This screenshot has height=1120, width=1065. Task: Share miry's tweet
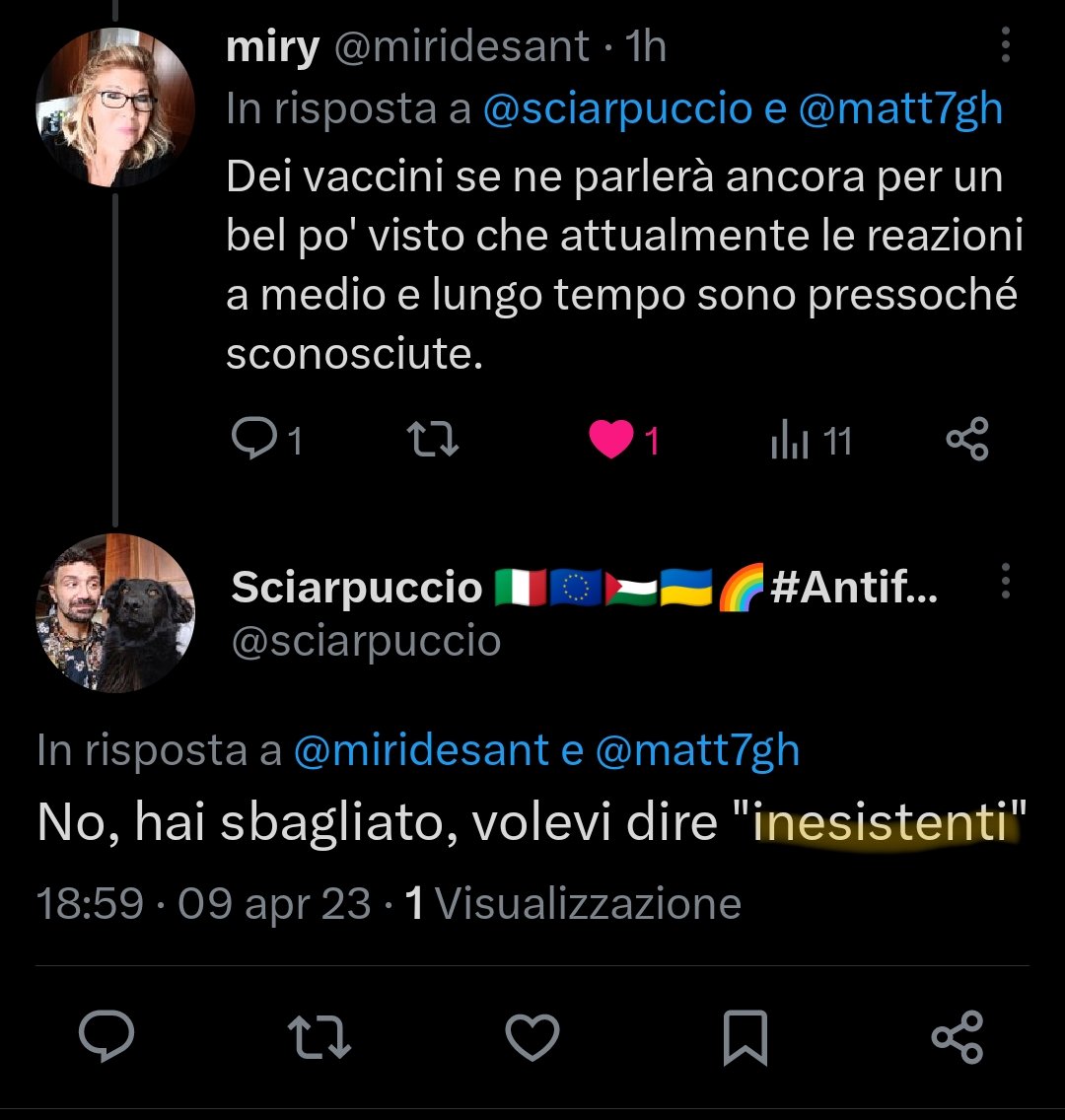966,439
